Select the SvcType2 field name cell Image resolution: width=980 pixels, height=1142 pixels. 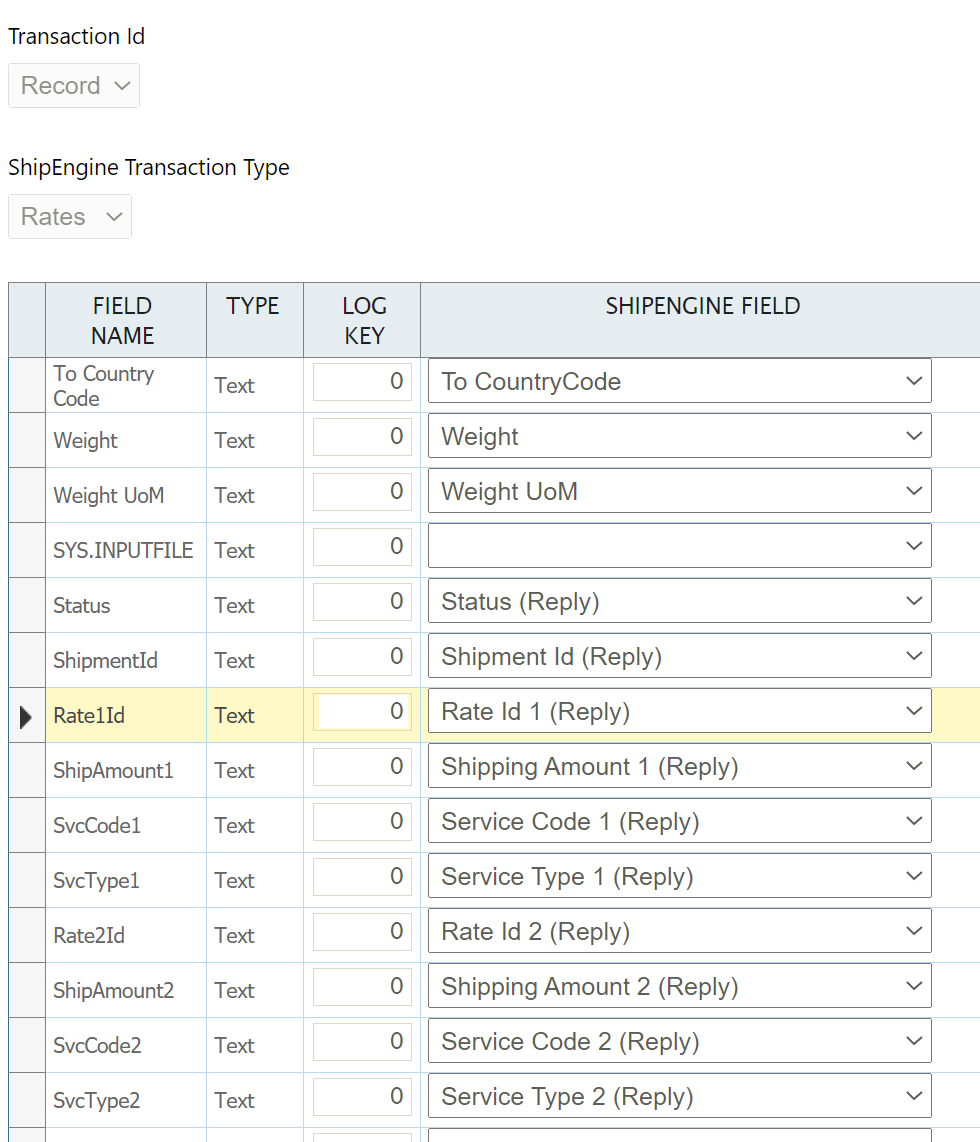125,1100
